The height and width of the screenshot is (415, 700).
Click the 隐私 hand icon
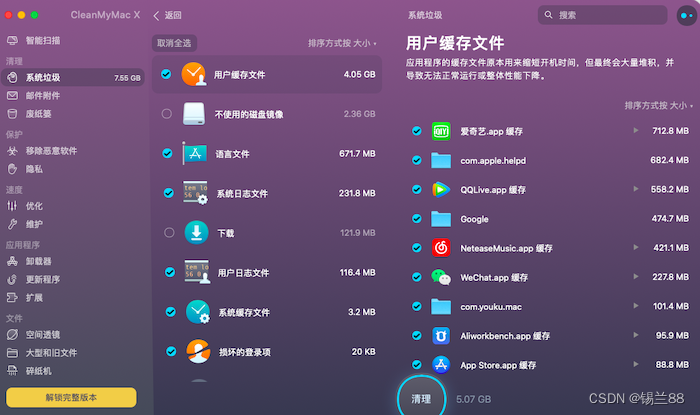(12, 169)
